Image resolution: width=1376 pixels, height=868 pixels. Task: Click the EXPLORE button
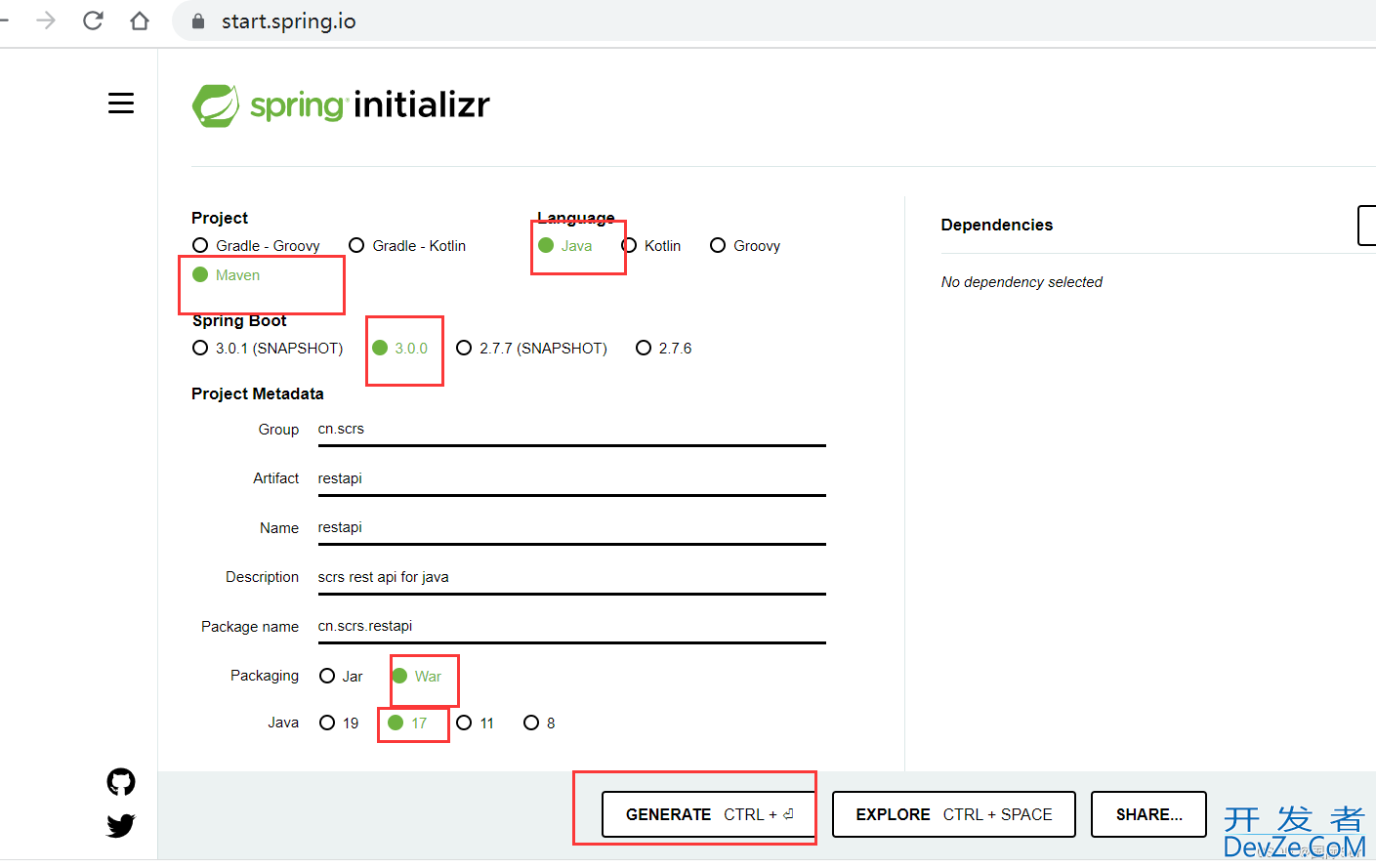[x=954, y=814]
